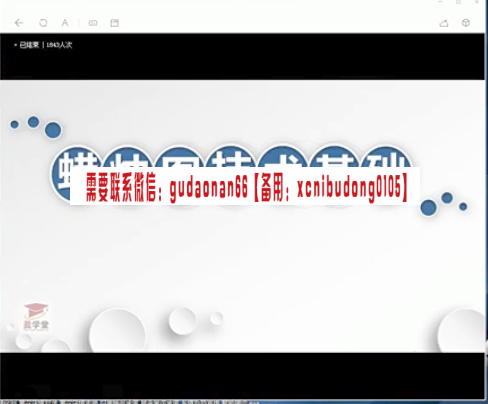Click the largest blue dot at slide's right
Image resolution: width=488 pixels, height=404 pixels.
pos(428,208)
